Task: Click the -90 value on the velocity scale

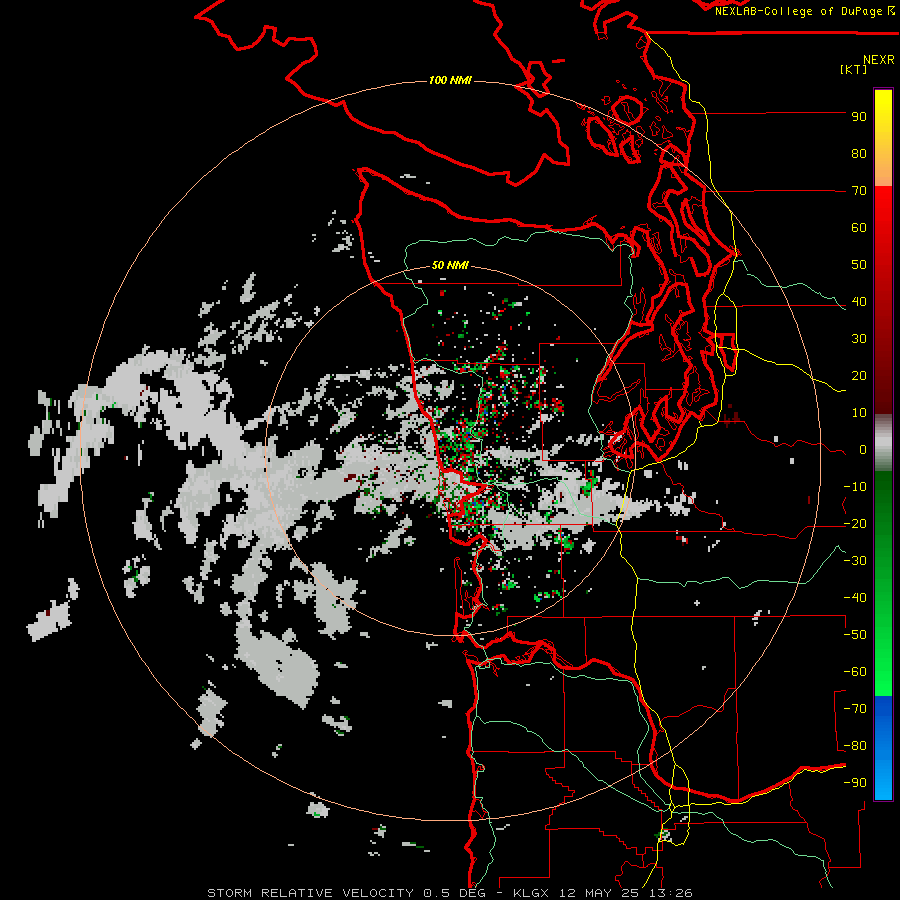Action: point(855,783)
